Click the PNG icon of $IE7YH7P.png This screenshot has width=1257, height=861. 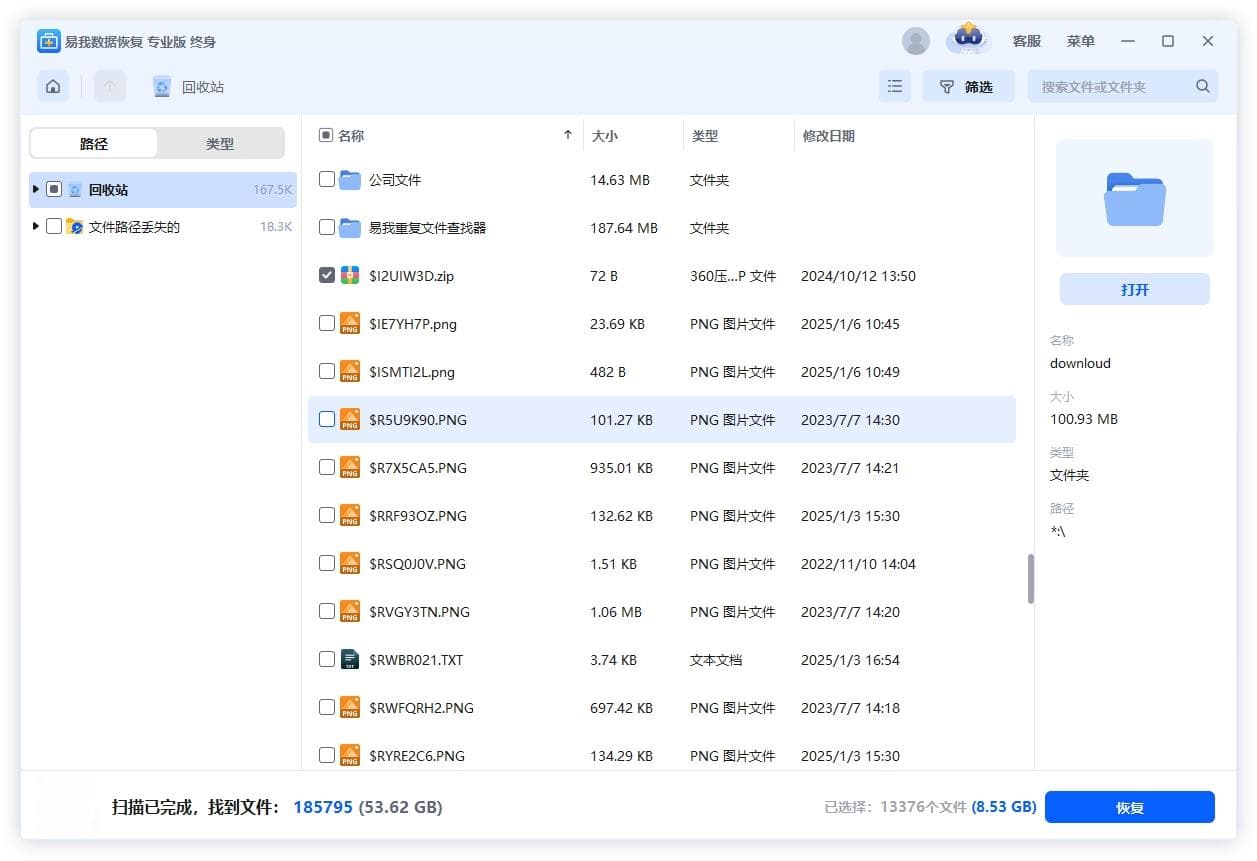[350, 323]
